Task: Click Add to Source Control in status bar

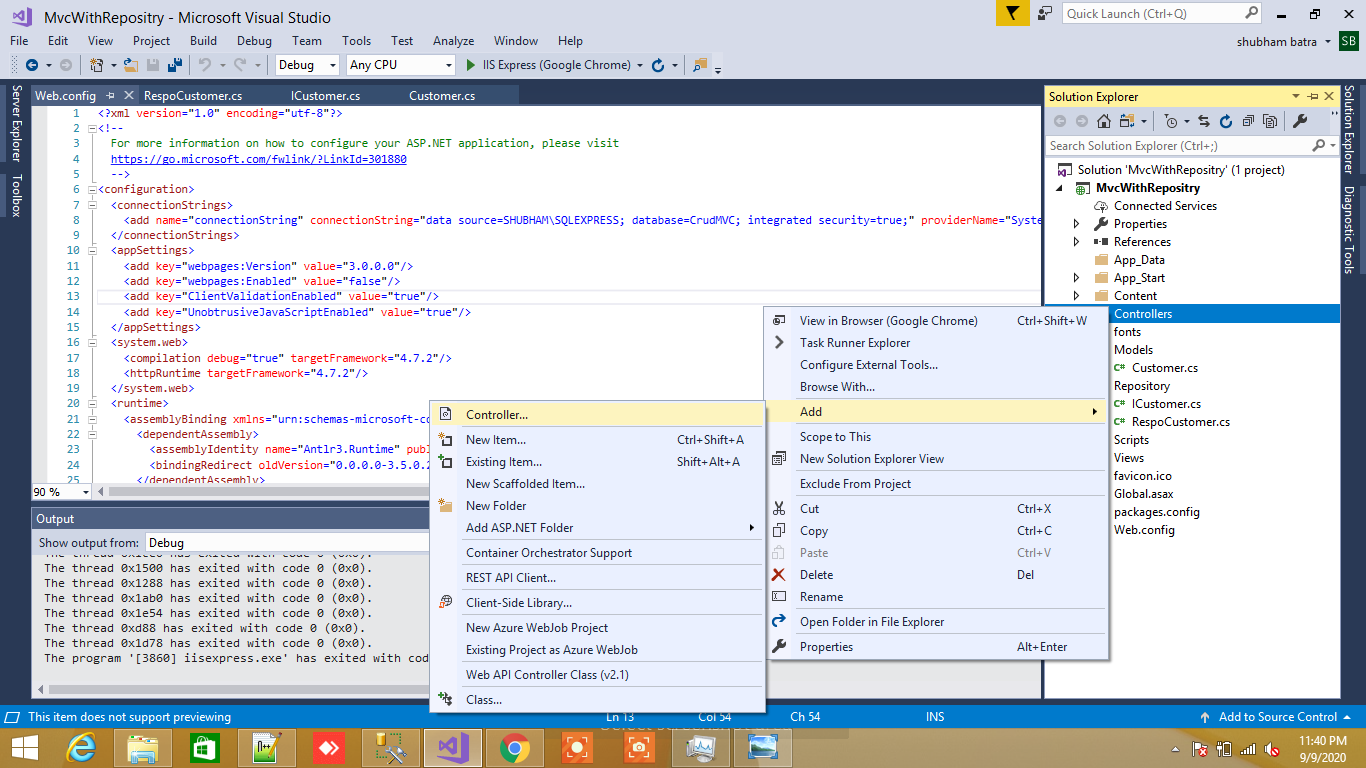Action: pos(1277,717)
